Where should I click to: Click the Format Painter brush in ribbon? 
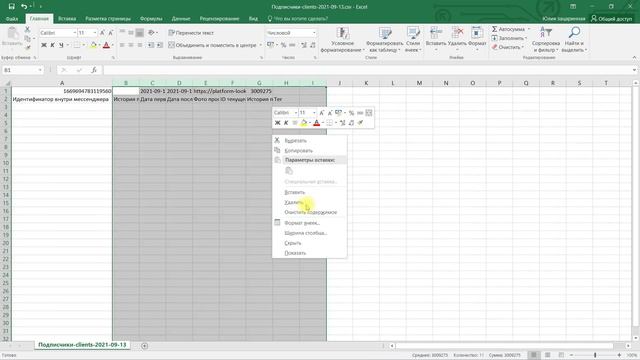(27, 47)
